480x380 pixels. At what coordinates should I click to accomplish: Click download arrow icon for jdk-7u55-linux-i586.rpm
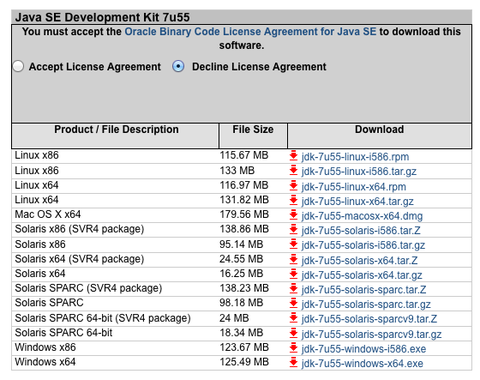pos(293,156)
